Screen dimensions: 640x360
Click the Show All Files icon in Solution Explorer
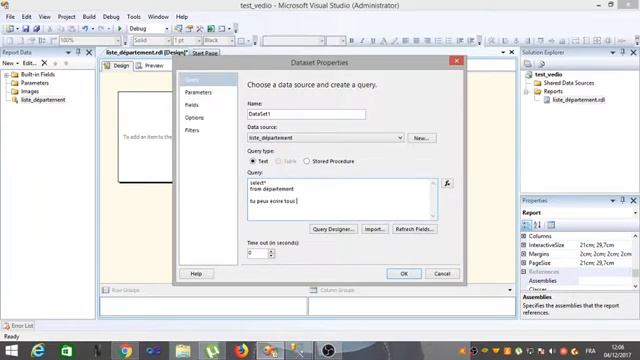(x=542, y=64)
